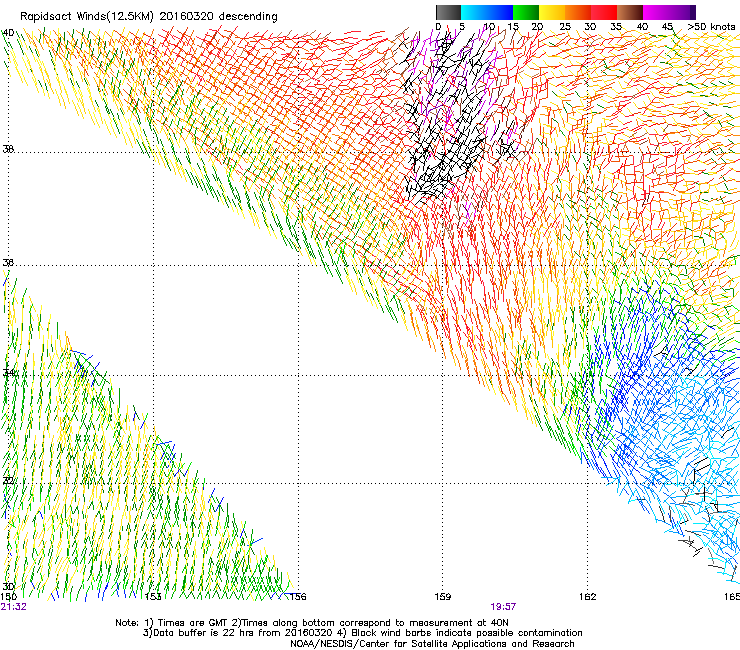Click the latitude '40' axis label
Image resolution: width=740 pixels, height=650 pixels.
(x=8, y=33)
